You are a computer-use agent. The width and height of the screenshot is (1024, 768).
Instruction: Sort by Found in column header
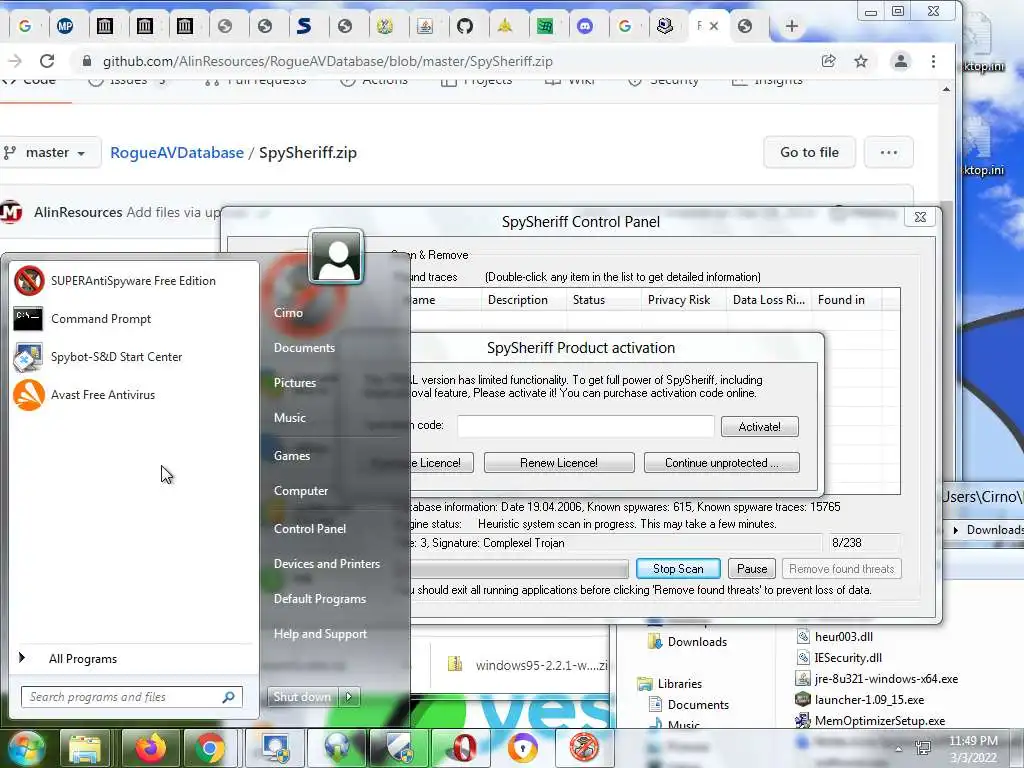point(846,300)
